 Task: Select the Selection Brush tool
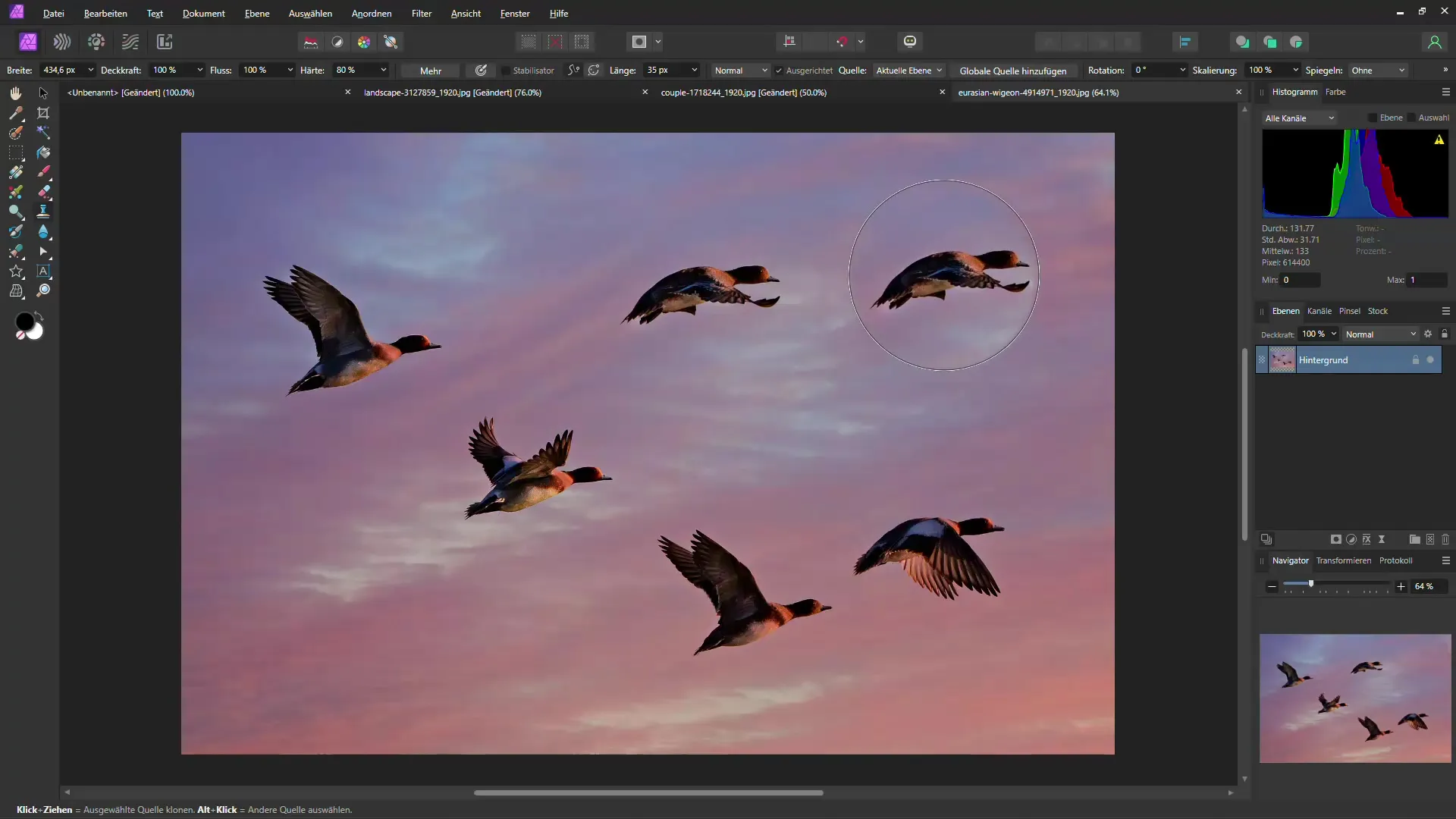pos(15,133)
